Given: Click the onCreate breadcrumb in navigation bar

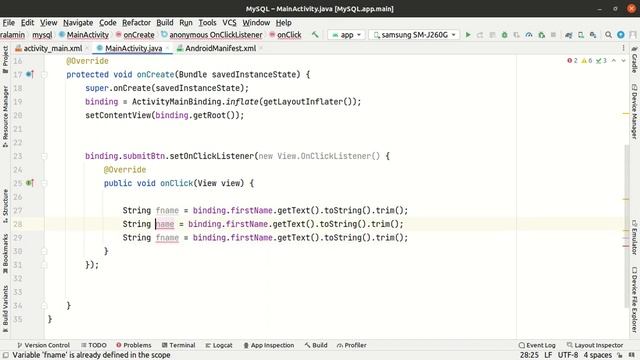Looking at the screenshot, I should tap(135, 35).
